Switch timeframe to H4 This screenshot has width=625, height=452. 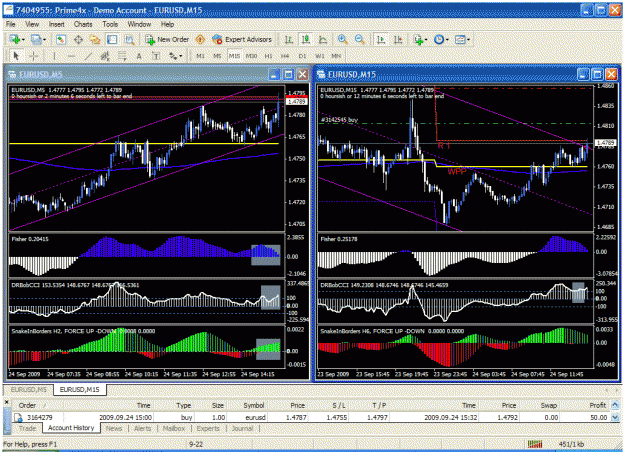tap(285, 56)
